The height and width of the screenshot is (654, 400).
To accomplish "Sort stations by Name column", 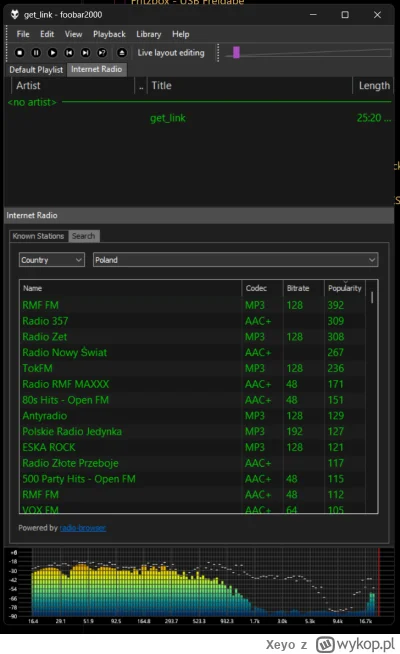I will pyautogui.click(x=130, y=288).
